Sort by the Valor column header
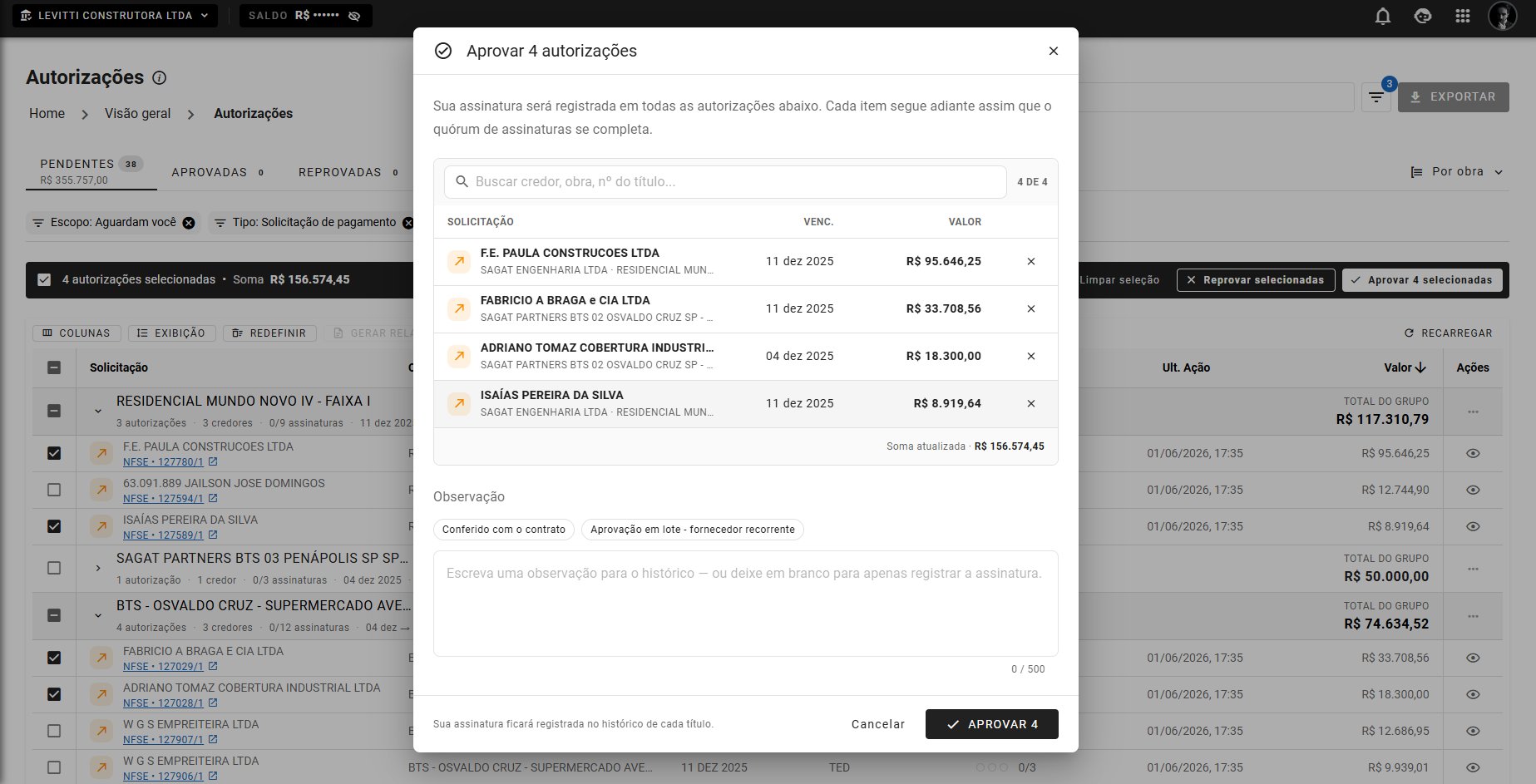The height and width of the screenshot is (784, 1536). tap(1405, 367)
